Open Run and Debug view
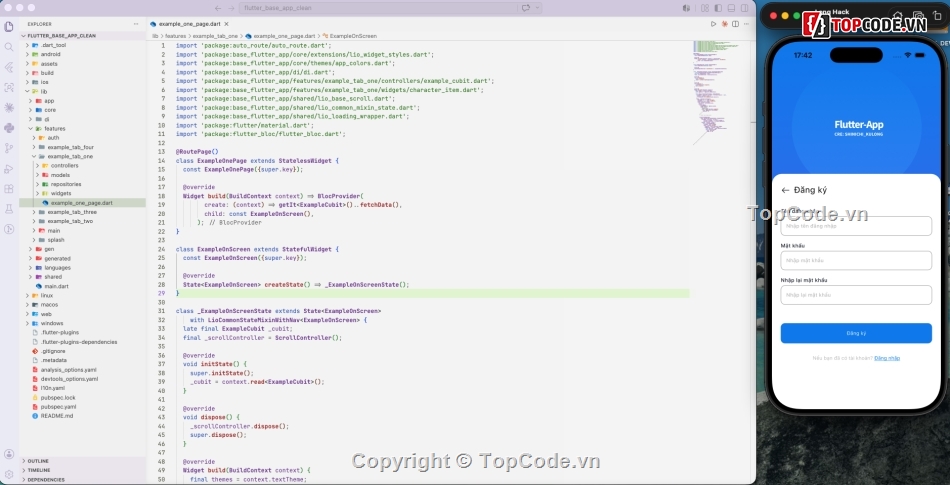This screenshot has height=485, width=950. click(8, 168)
